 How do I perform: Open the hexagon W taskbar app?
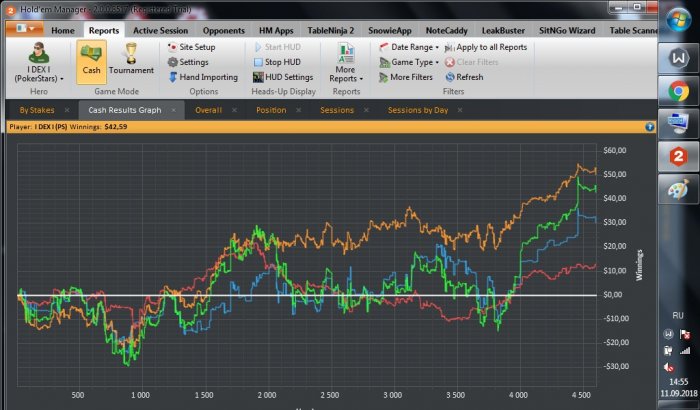click(x=678, y=59)
